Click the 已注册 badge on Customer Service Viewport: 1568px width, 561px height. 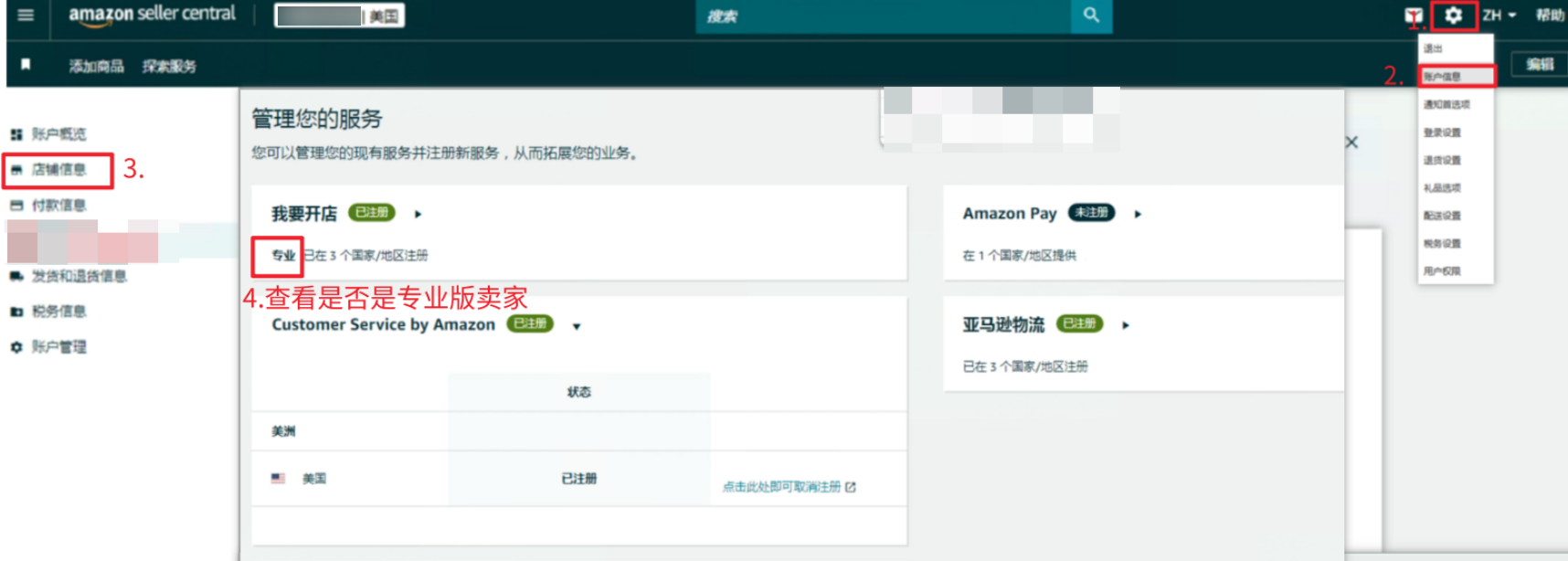coord(530,323)
